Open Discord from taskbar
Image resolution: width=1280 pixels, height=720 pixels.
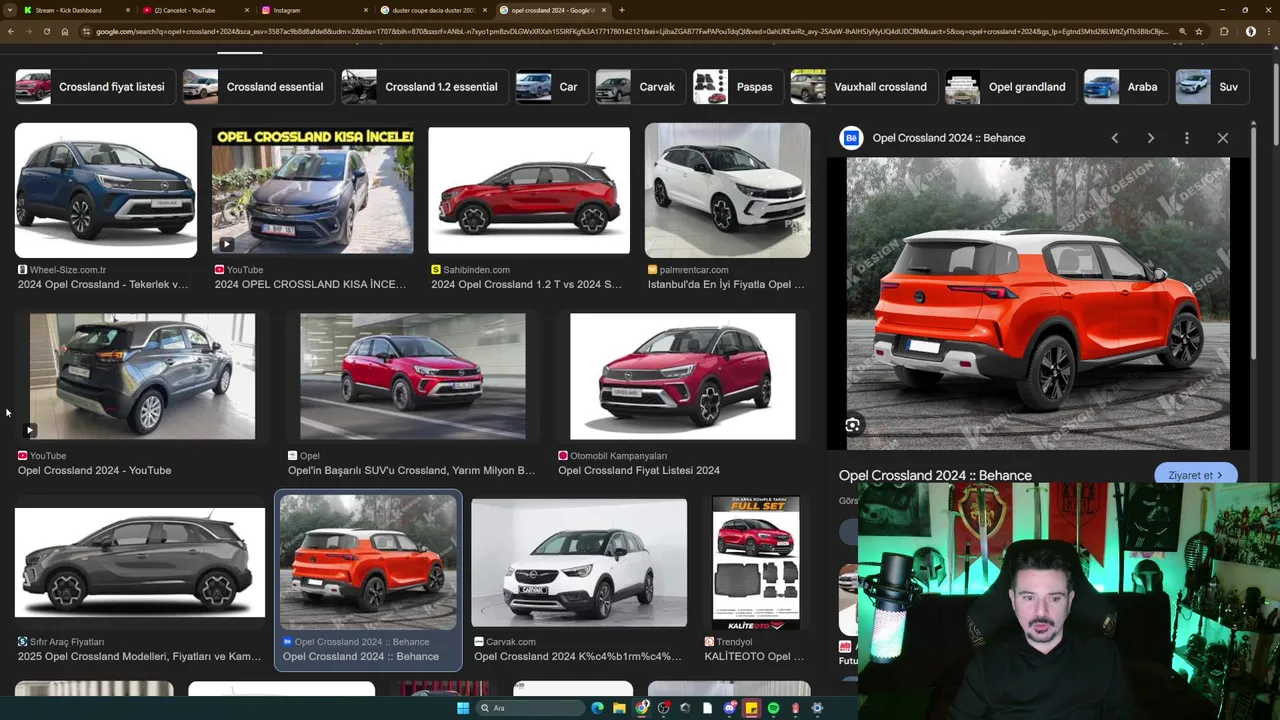(x=730, y=708)
